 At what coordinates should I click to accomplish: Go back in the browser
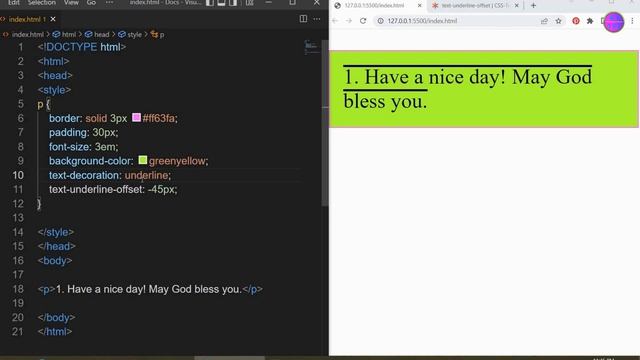click(x=335, y=21)
